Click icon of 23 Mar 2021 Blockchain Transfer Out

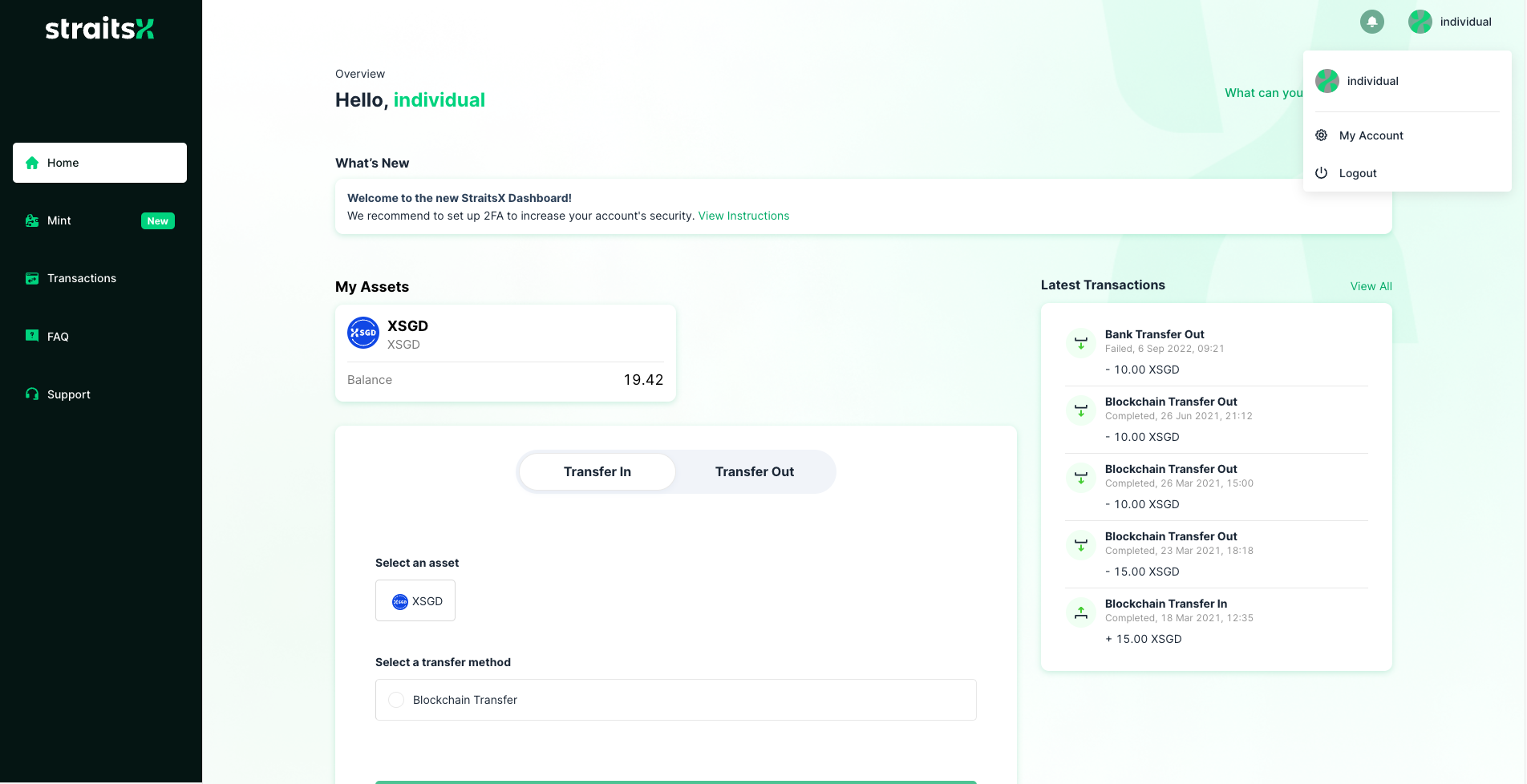point(1081,545)
